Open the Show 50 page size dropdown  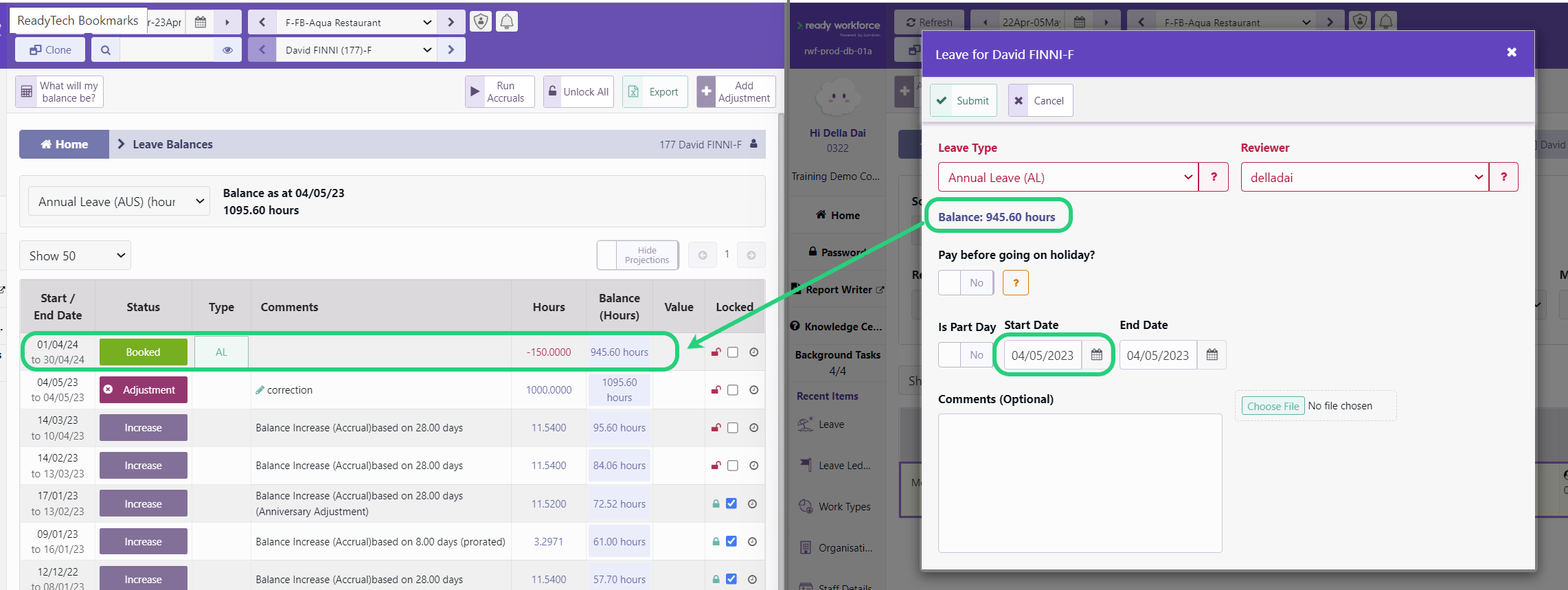coord(75,256)
